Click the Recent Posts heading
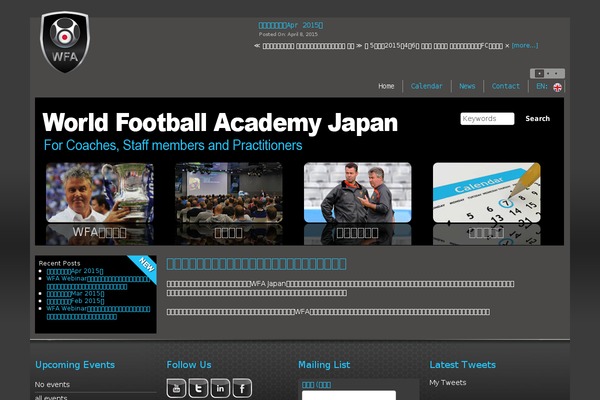The image size is (600, 400). click(x=59, y=263)
